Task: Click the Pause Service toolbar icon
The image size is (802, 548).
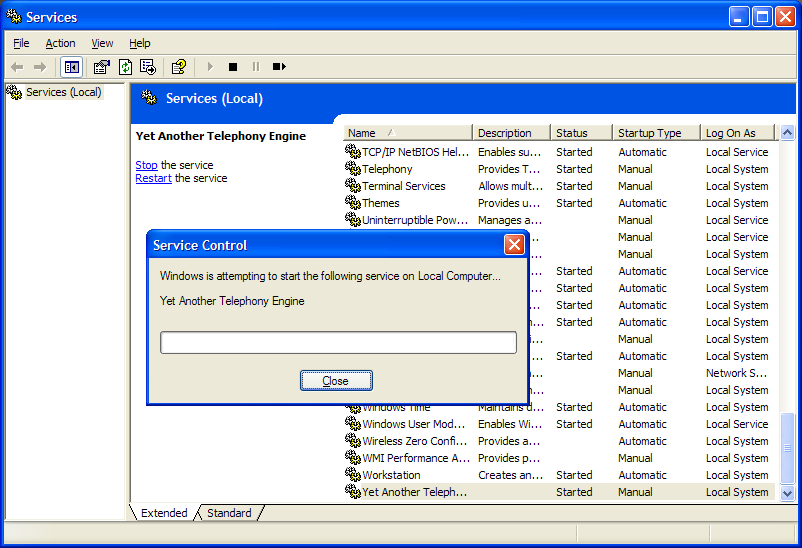Action: tap(256, 67)
